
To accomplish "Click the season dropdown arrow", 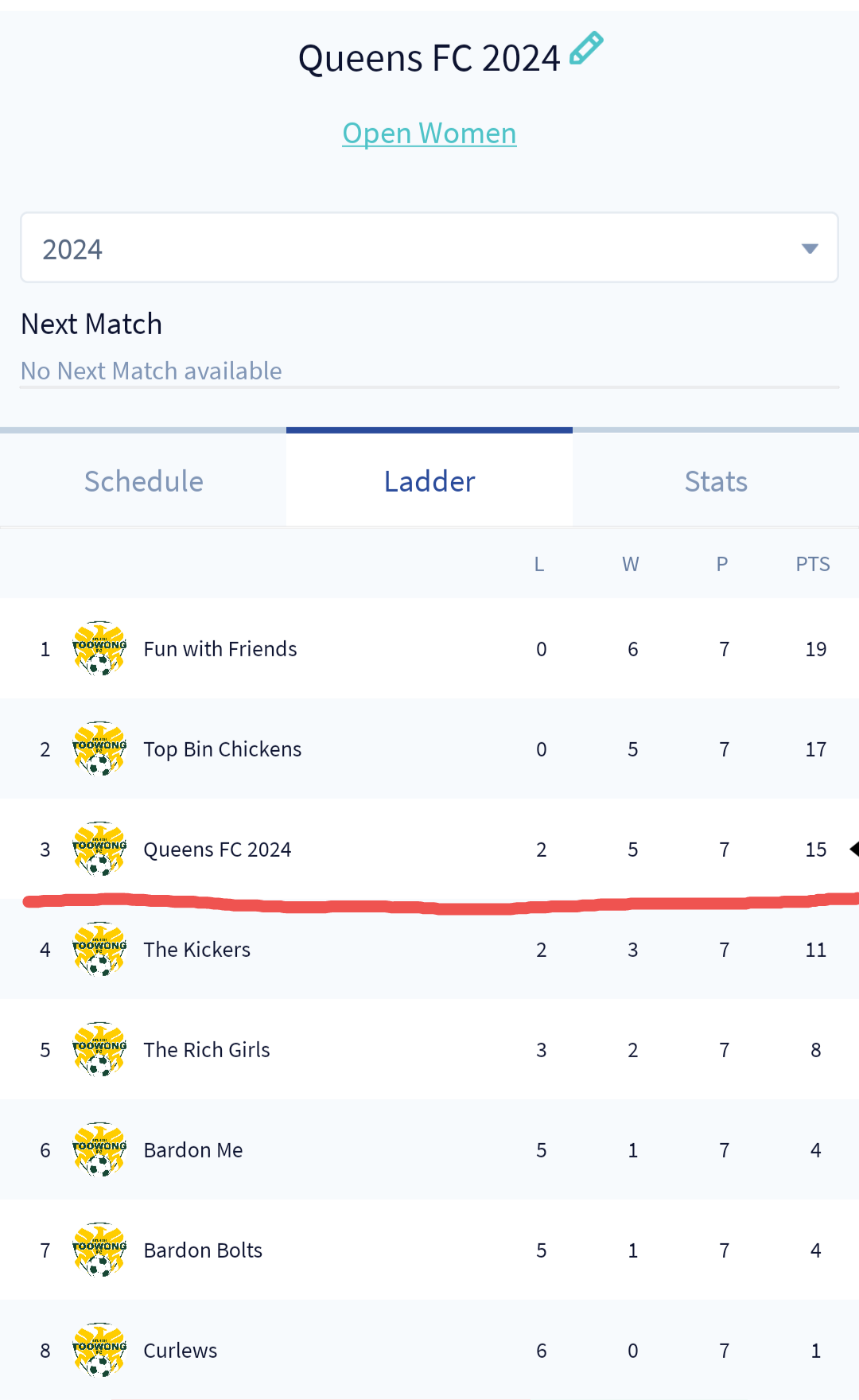I will click(x=810, y=249).
